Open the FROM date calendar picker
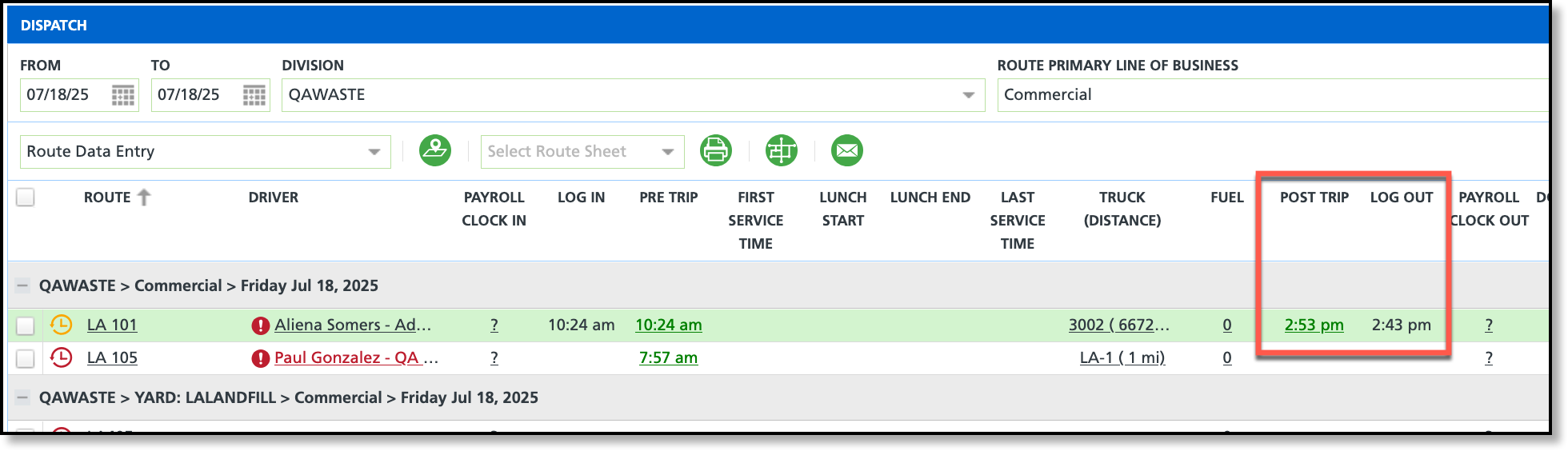 (122, 95)
